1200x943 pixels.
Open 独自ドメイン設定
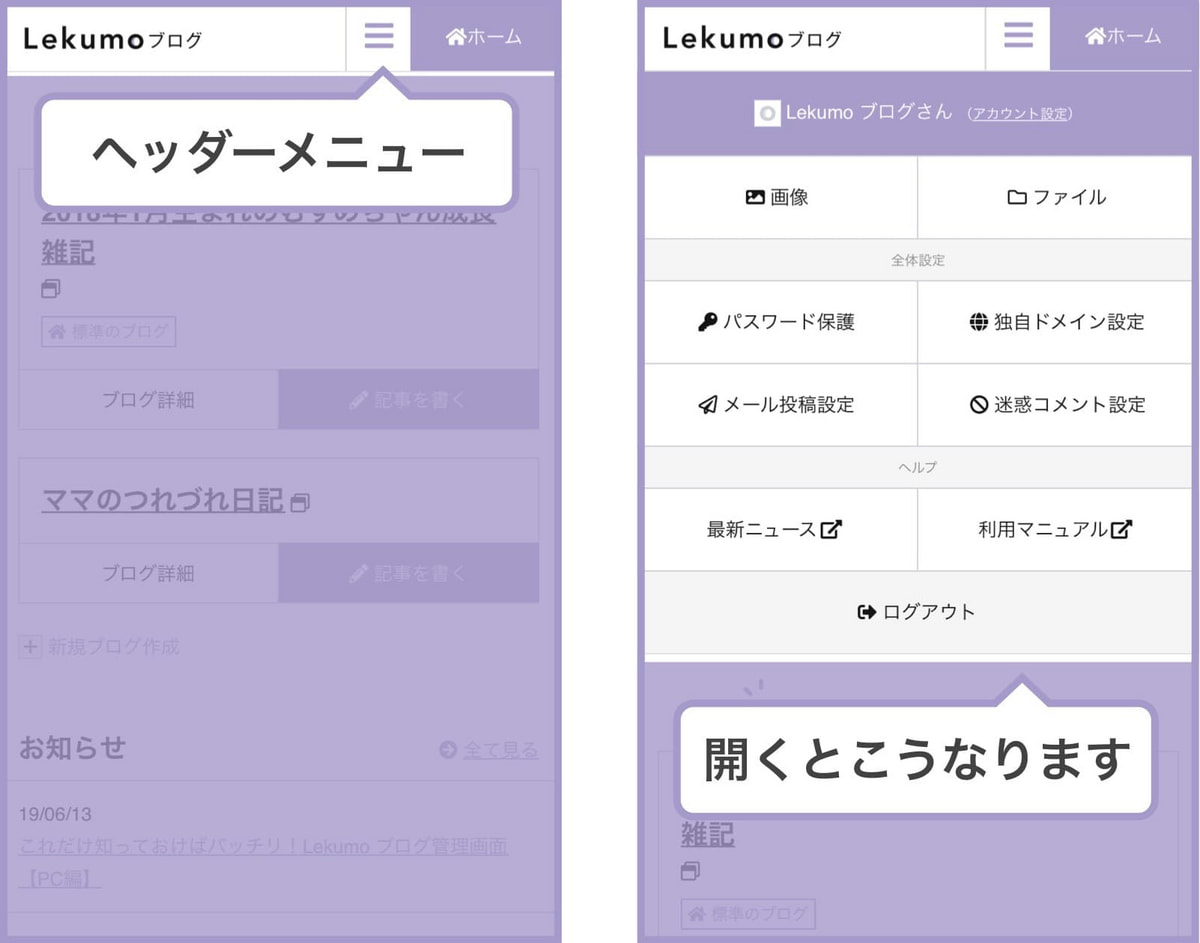[1055, 322]
